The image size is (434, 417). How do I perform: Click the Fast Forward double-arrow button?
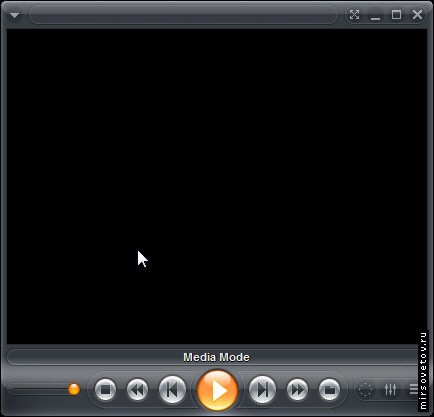click(x=297, y=389)
